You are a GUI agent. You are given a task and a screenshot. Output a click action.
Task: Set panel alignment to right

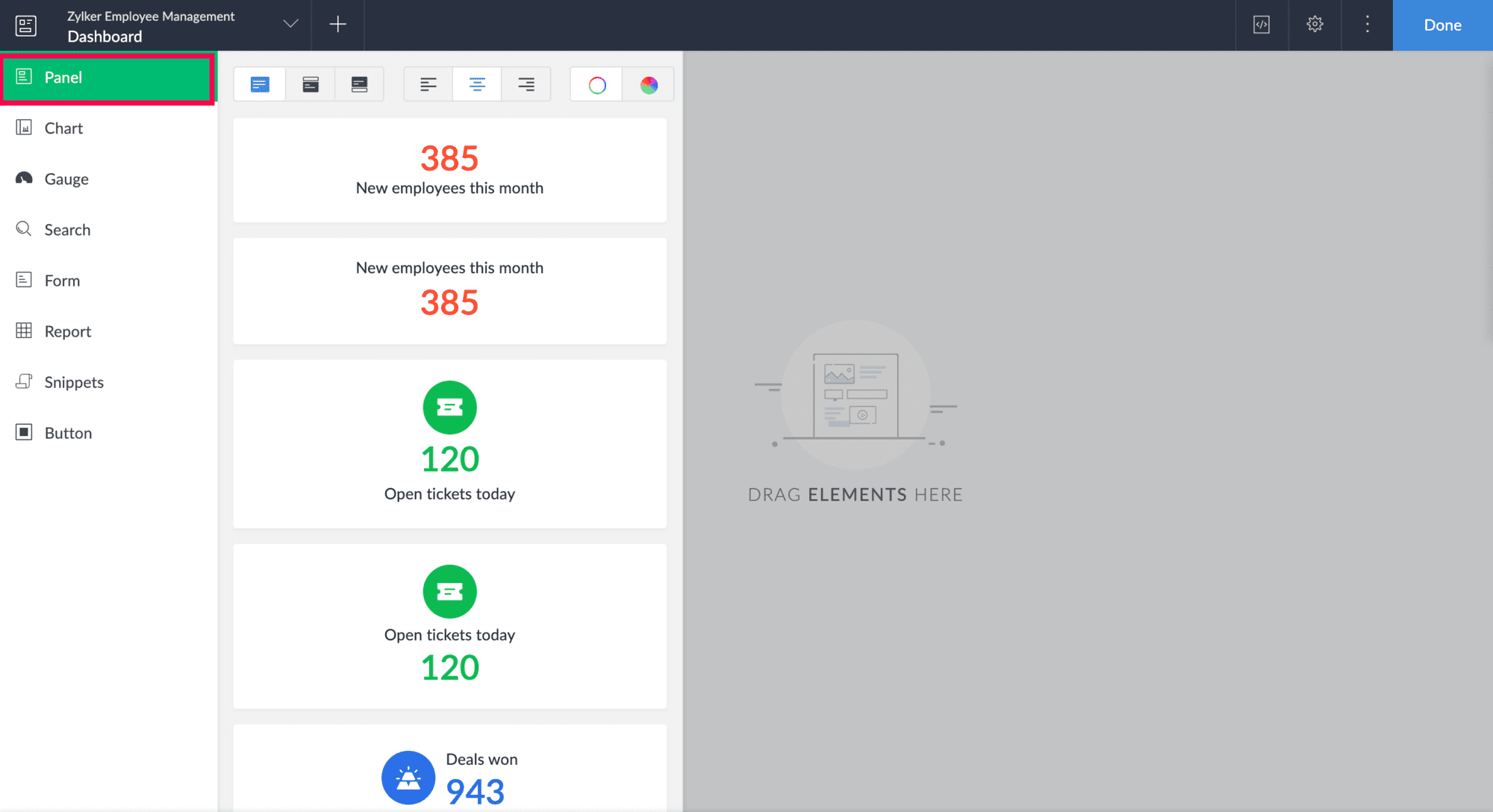pyautogui.click(x=526, y=84)
